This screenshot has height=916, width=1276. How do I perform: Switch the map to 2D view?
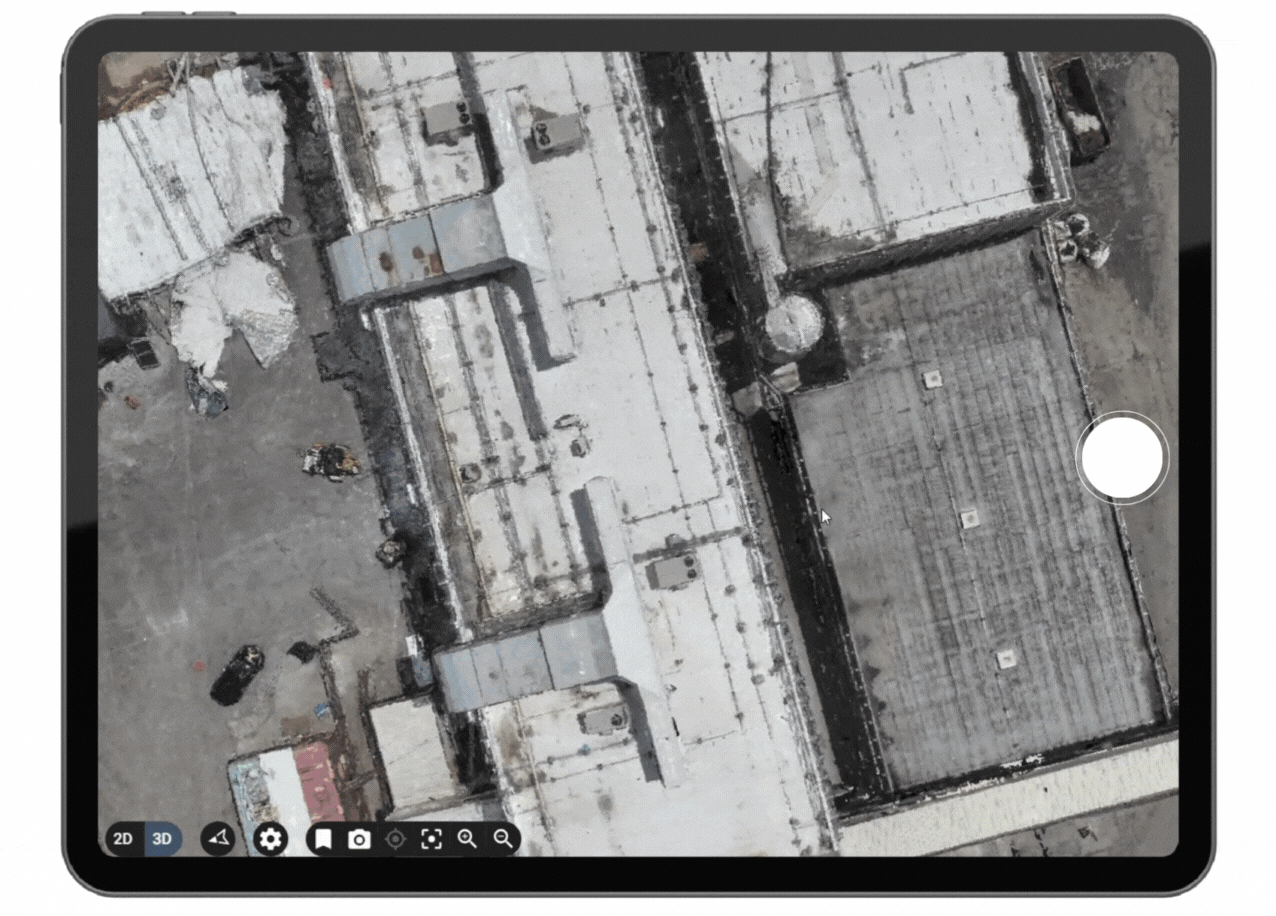pos(124,839)
